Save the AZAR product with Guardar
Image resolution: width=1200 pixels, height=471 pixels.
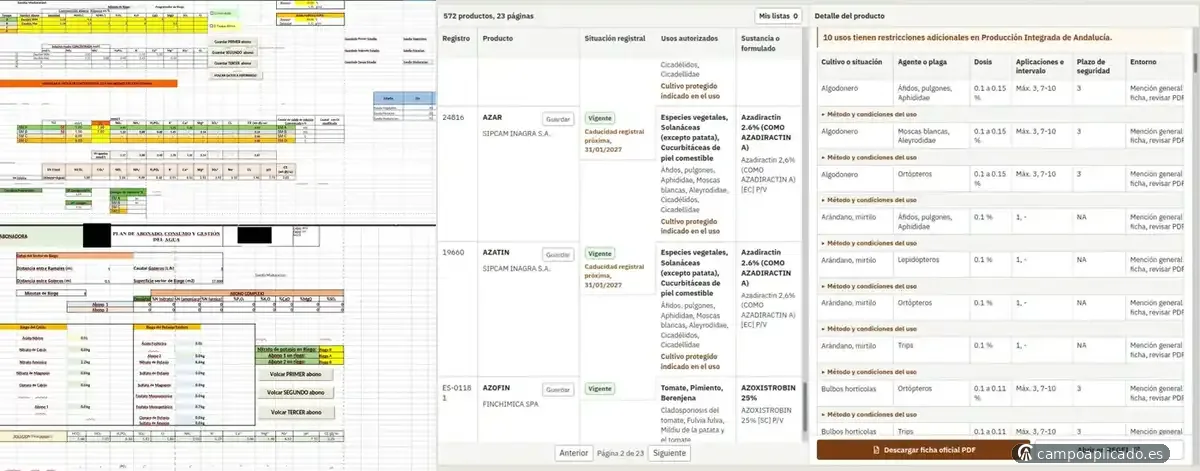(558, 120)
